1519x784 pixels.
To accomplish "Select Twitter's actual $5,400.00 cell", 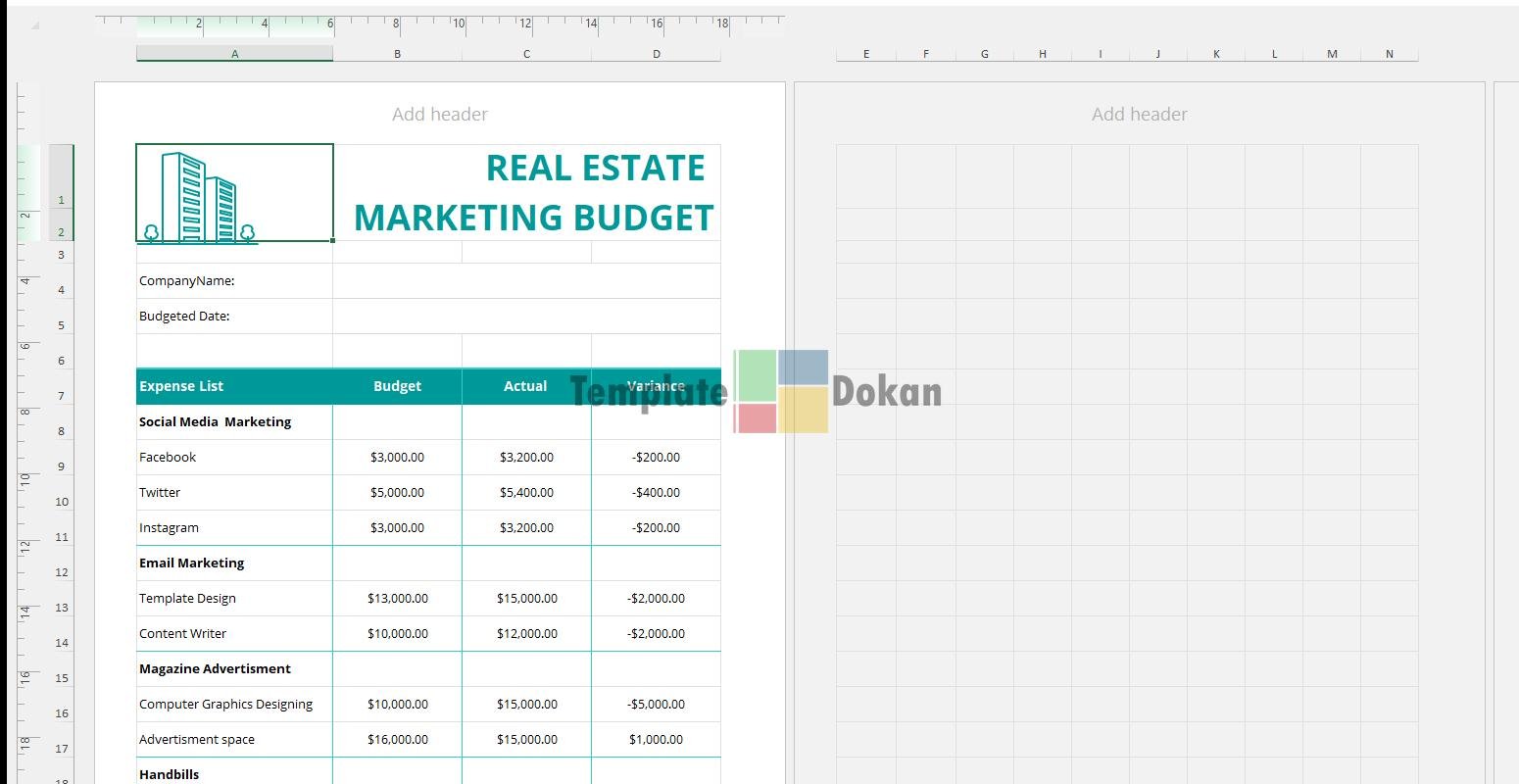I will click(x=526, y=493).
